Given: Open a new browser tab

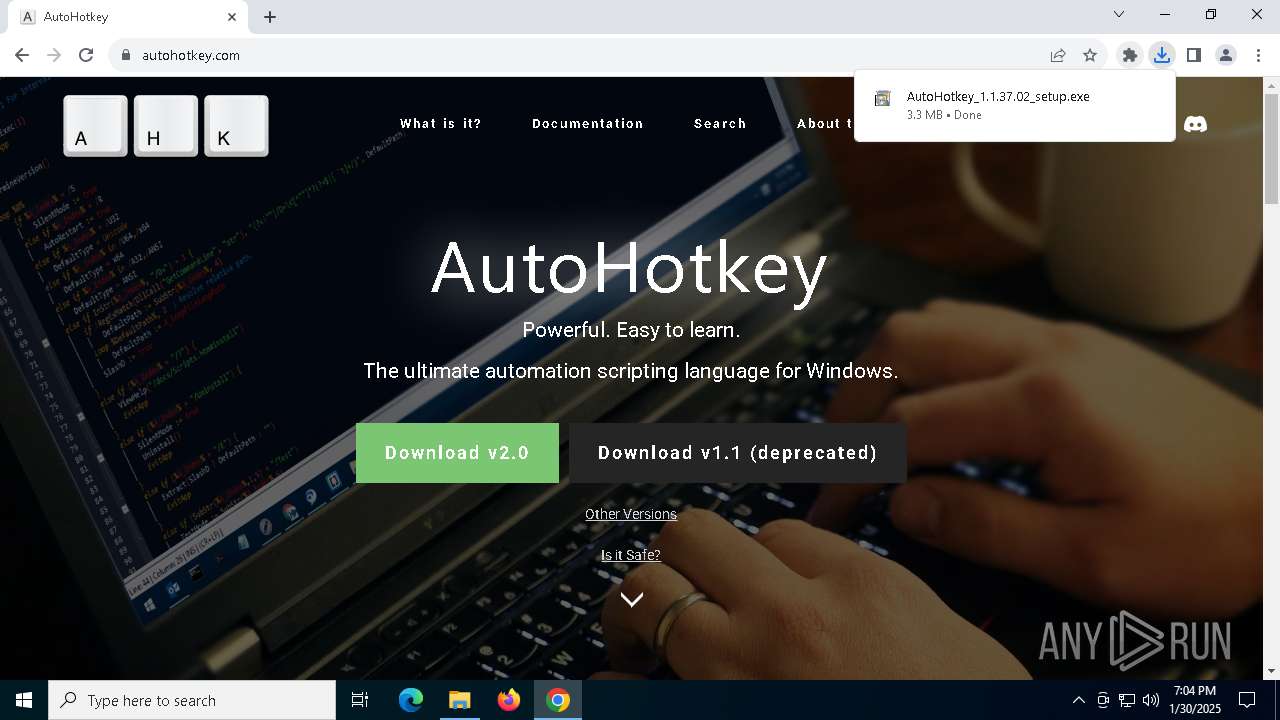Looking at the screenshot, I should click(x=270, y=17).
